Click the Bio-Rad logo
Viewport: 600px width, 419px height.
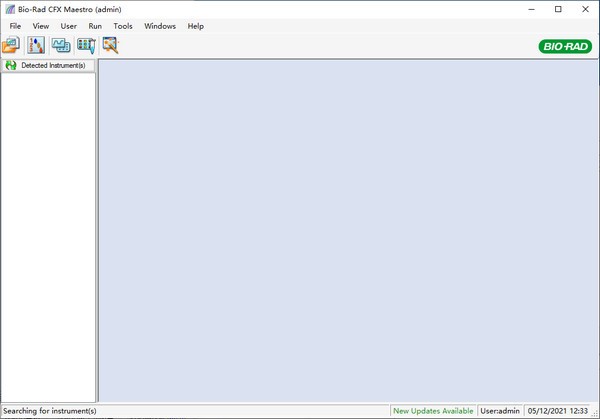pyautogui.click(x=564, y=46)
